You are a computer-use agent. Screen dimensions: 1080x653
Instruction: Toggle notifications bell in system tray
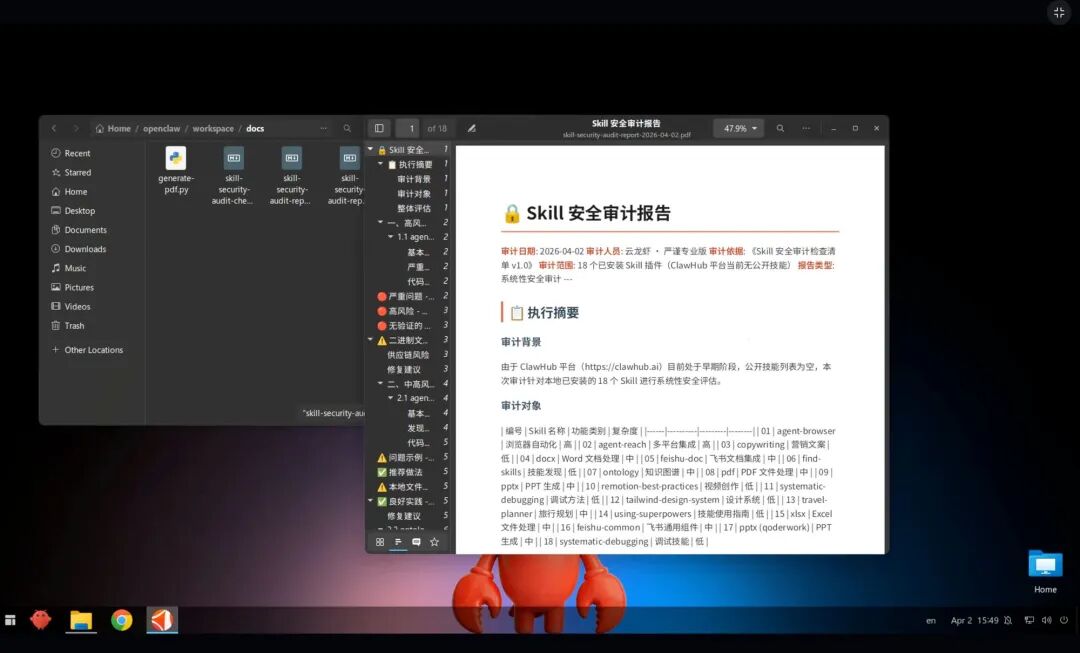point(1008,620)
